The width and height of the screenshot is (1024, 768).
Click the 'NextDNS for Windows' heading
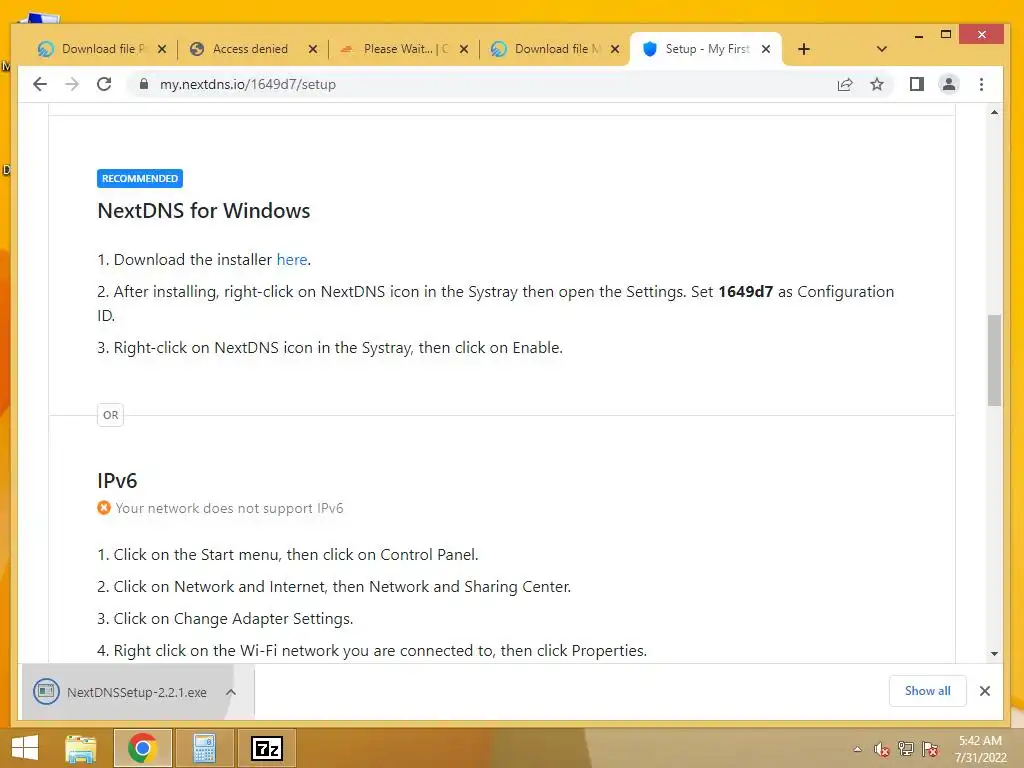tap(204, 211)
